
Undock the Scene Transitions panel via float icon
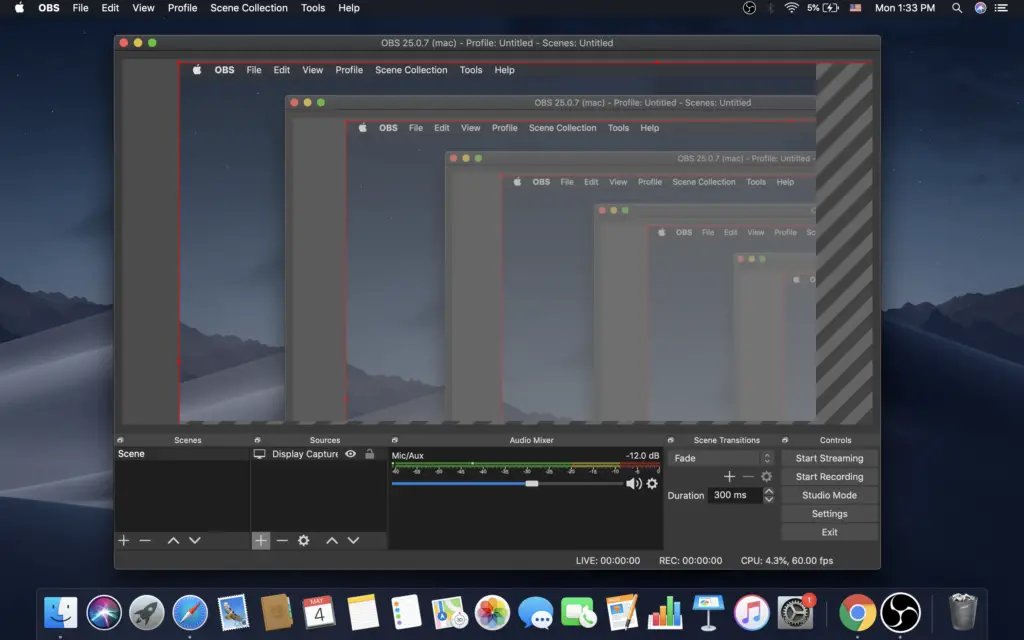click(671, 440)
